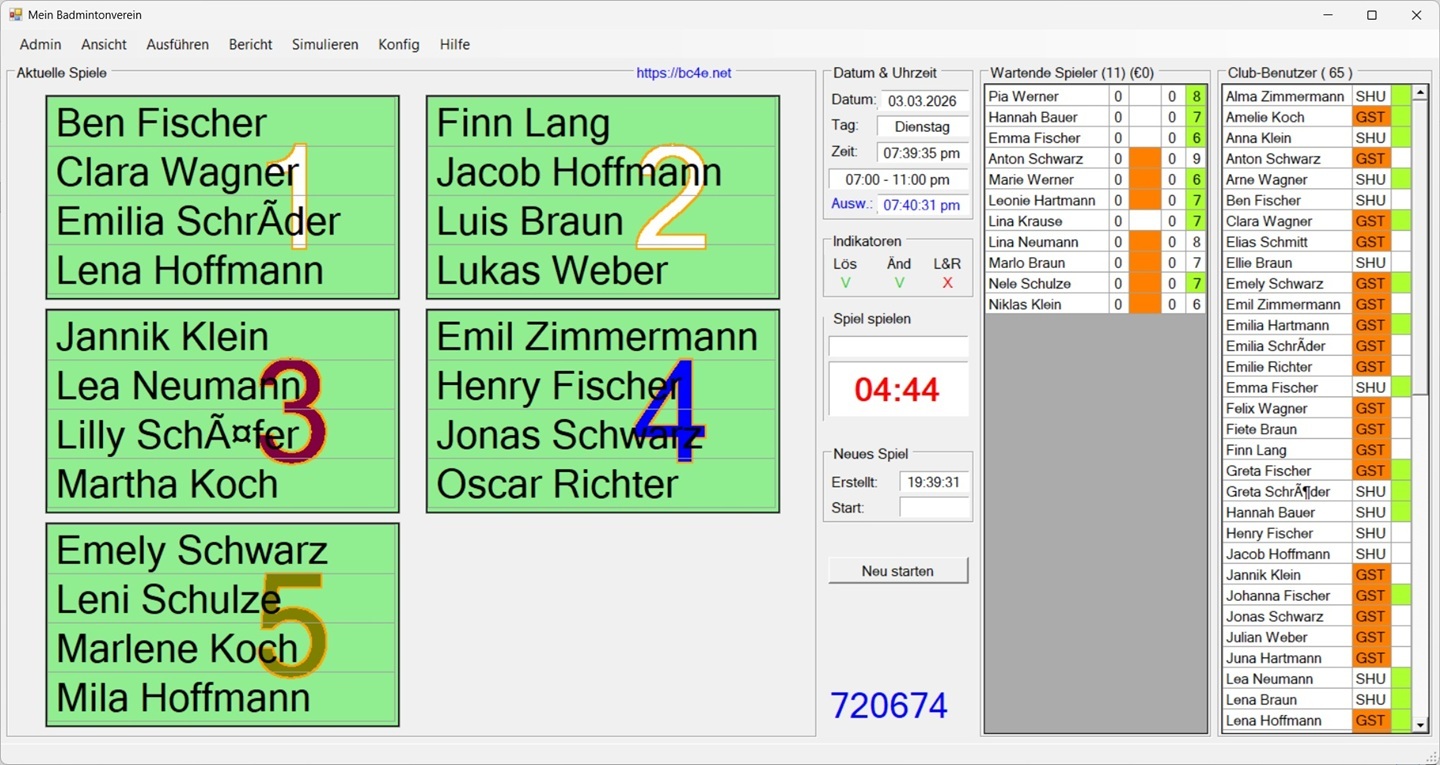Open the Admin menu
This screenshot has width=1440, height=765.
40,44
